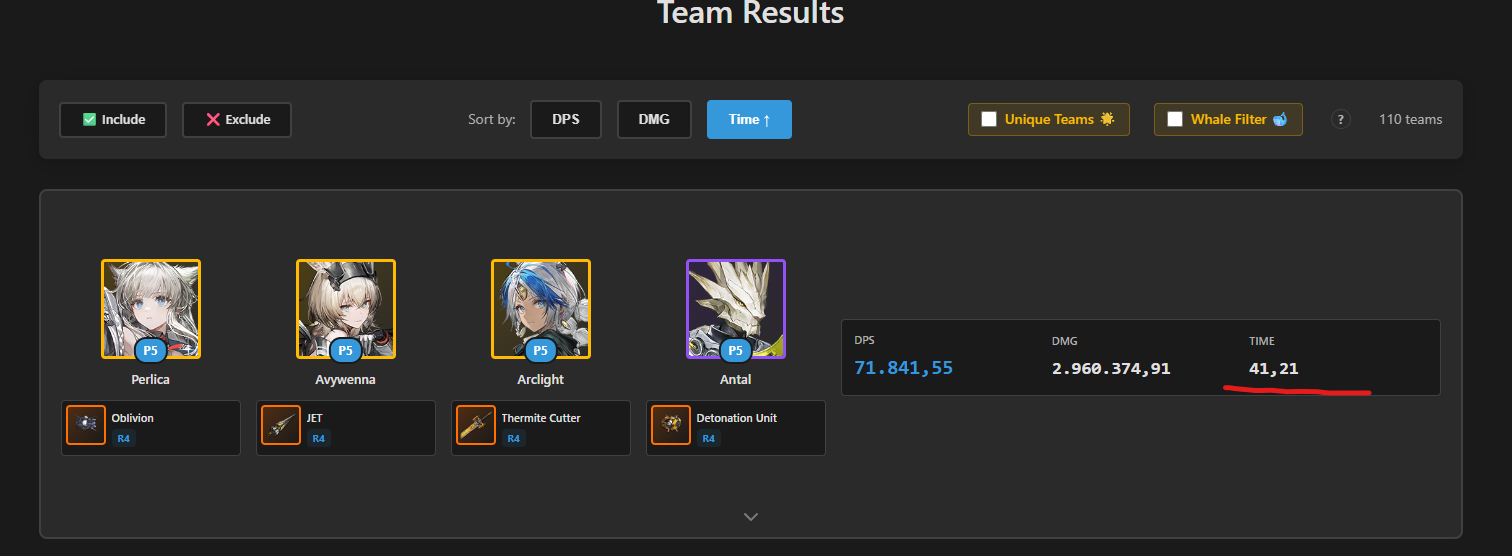
Task: Click Perlica's P5 badge
Action: coord(150,351)
